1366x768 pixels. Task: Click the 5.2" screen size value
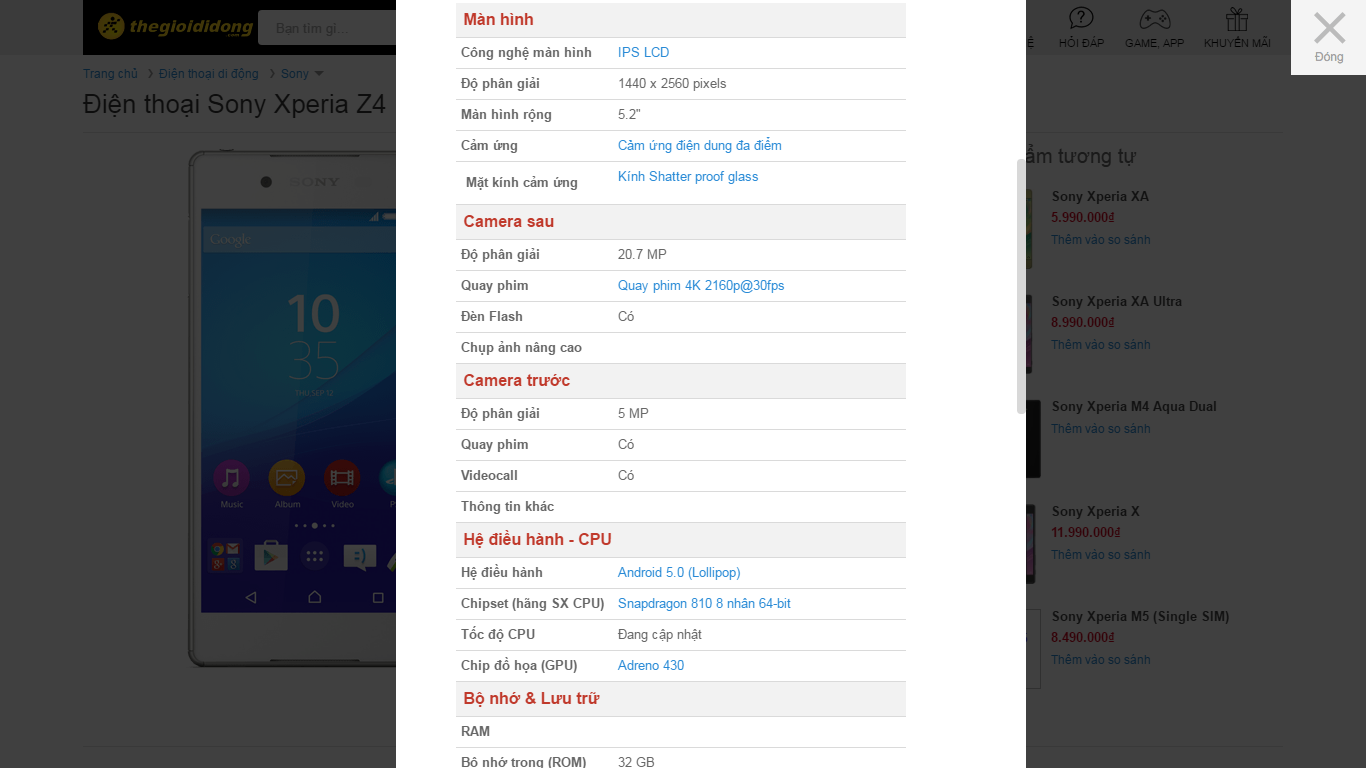629,115
